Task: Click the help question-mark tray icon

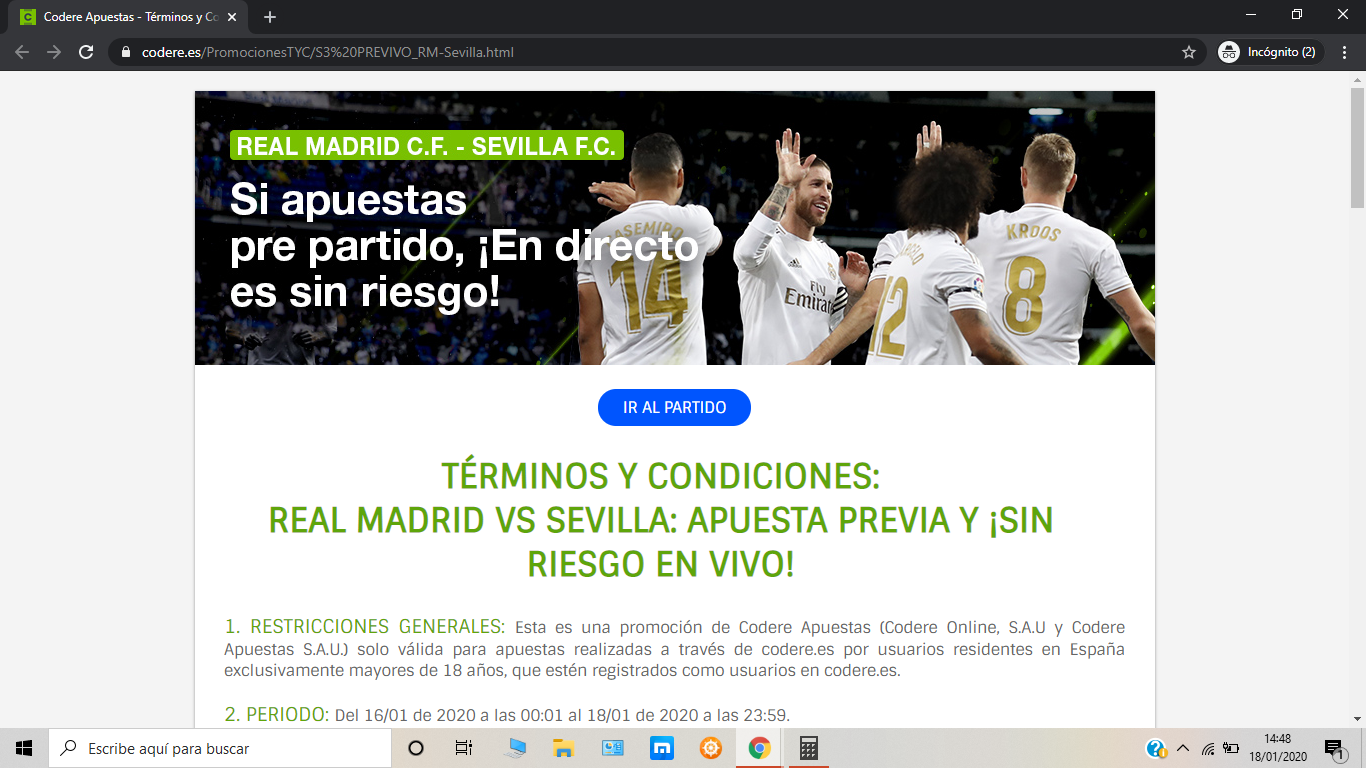Action: (1156, 748)
